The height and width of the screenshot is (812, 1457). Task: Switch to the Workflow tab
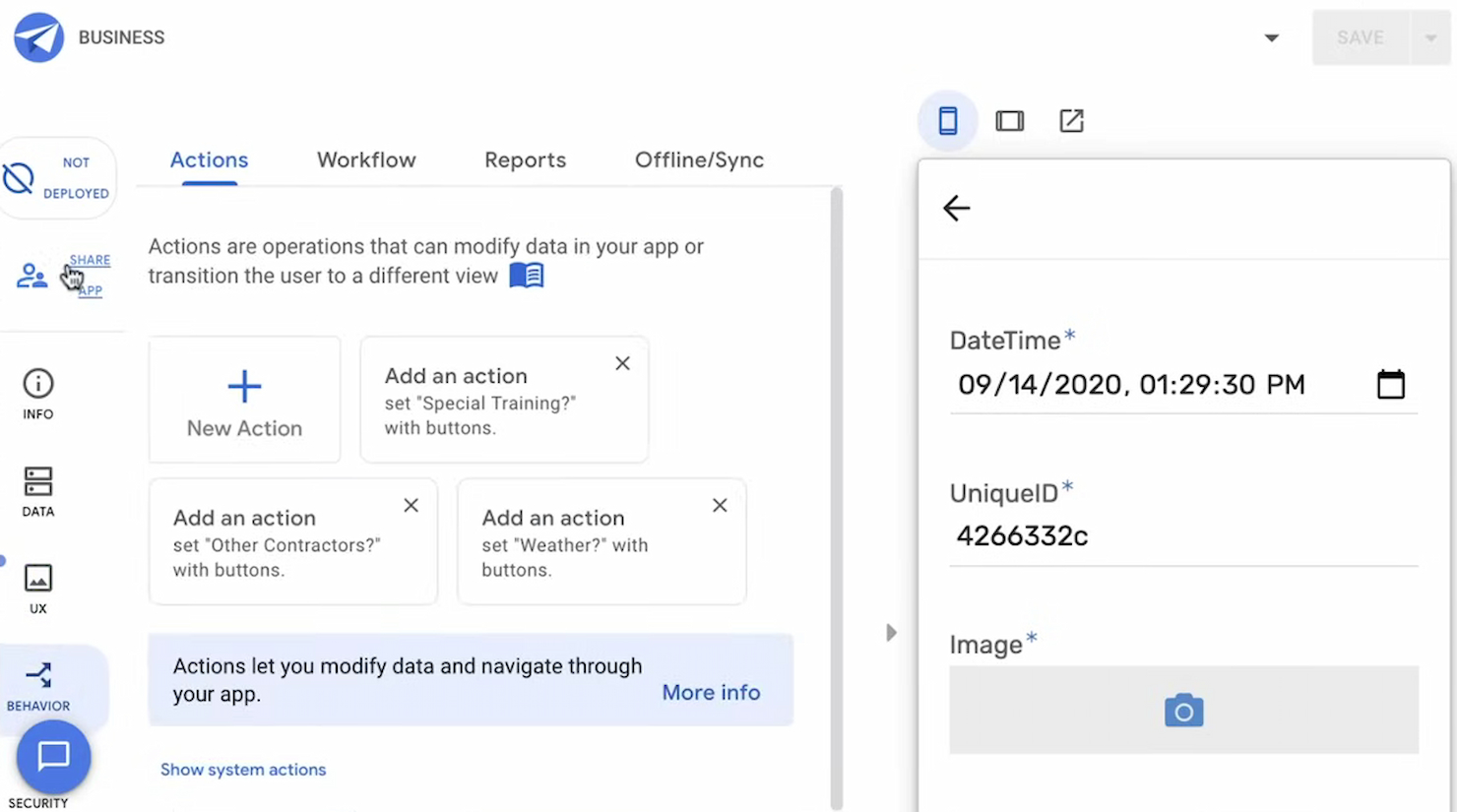pyautogui.click(x=366, y=159)
